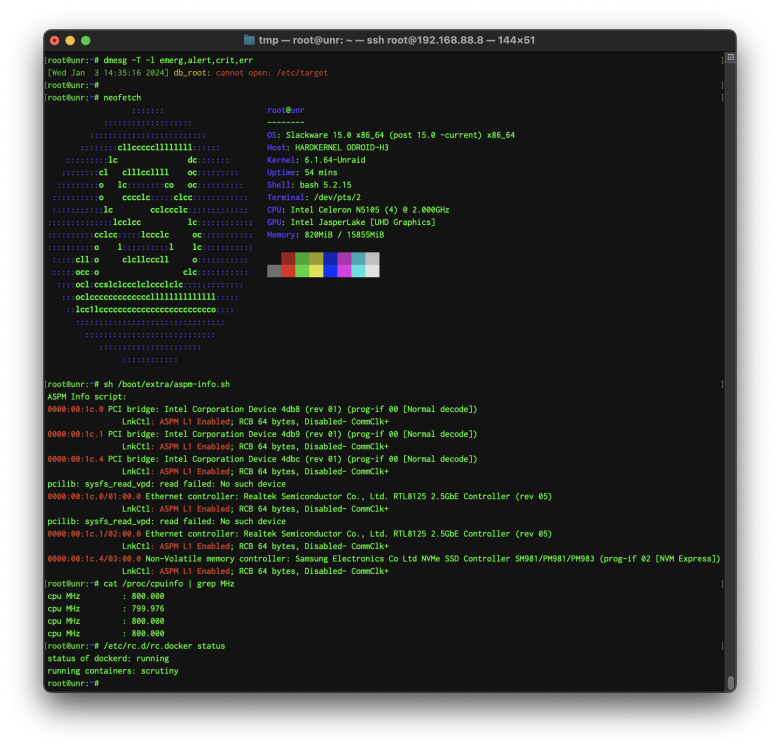The width and height of the screenshot is (780, 750).
Task: Click the OS line 'Slackware 15.0 x86_64'
Action: (x=390, y=135)
